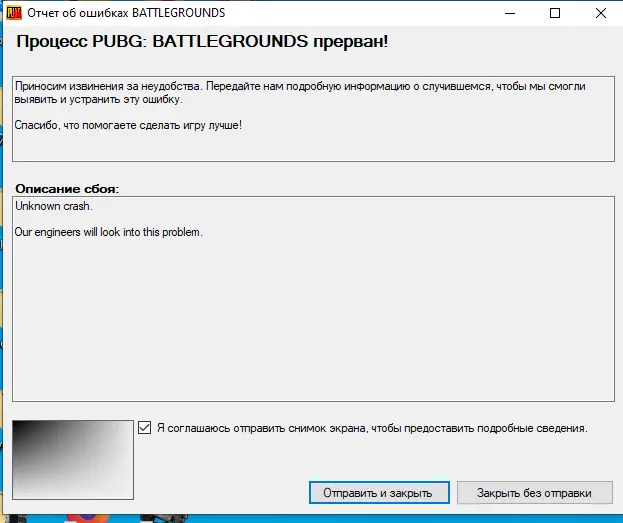Click the PUBG icon in the title bar

pyautogui.click(x=14, y=13)
